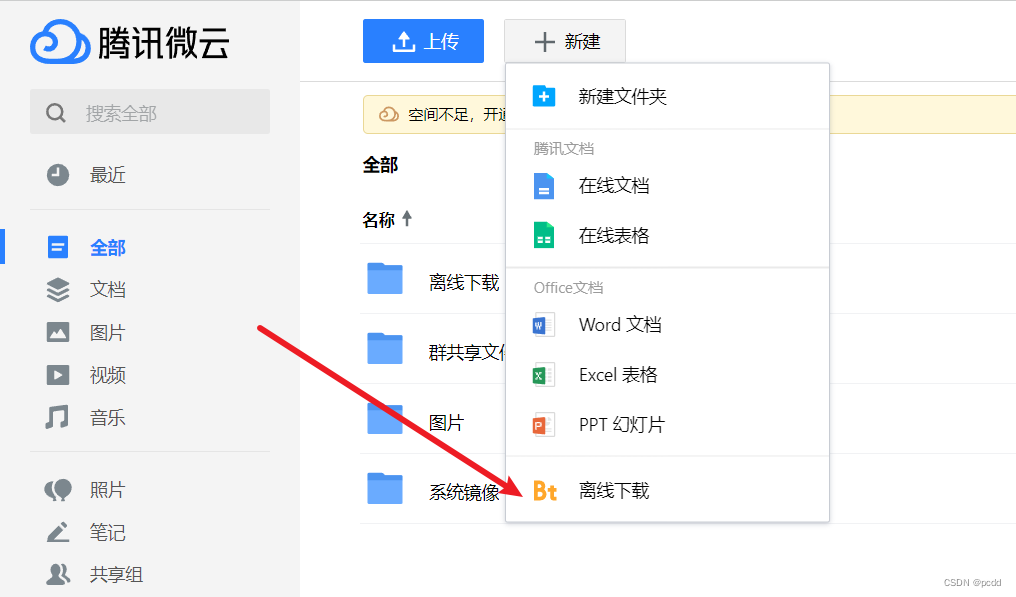Open 音乐 category in sidebar

108,417
